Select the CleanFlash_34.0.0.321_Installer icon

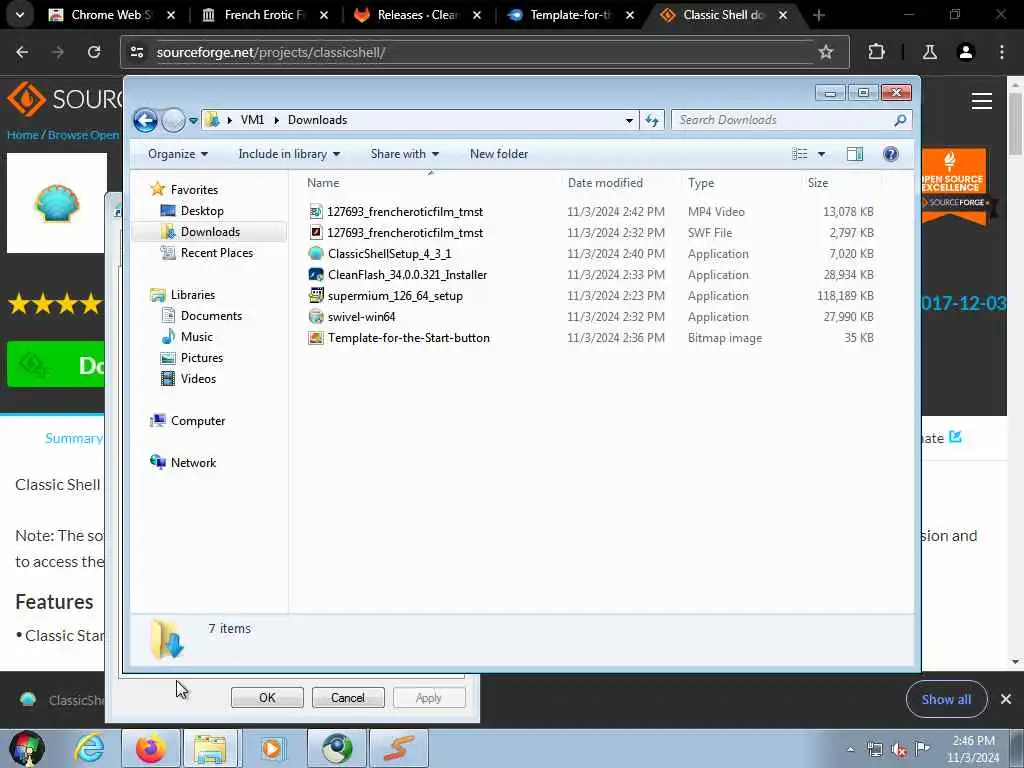pos(316,274)
